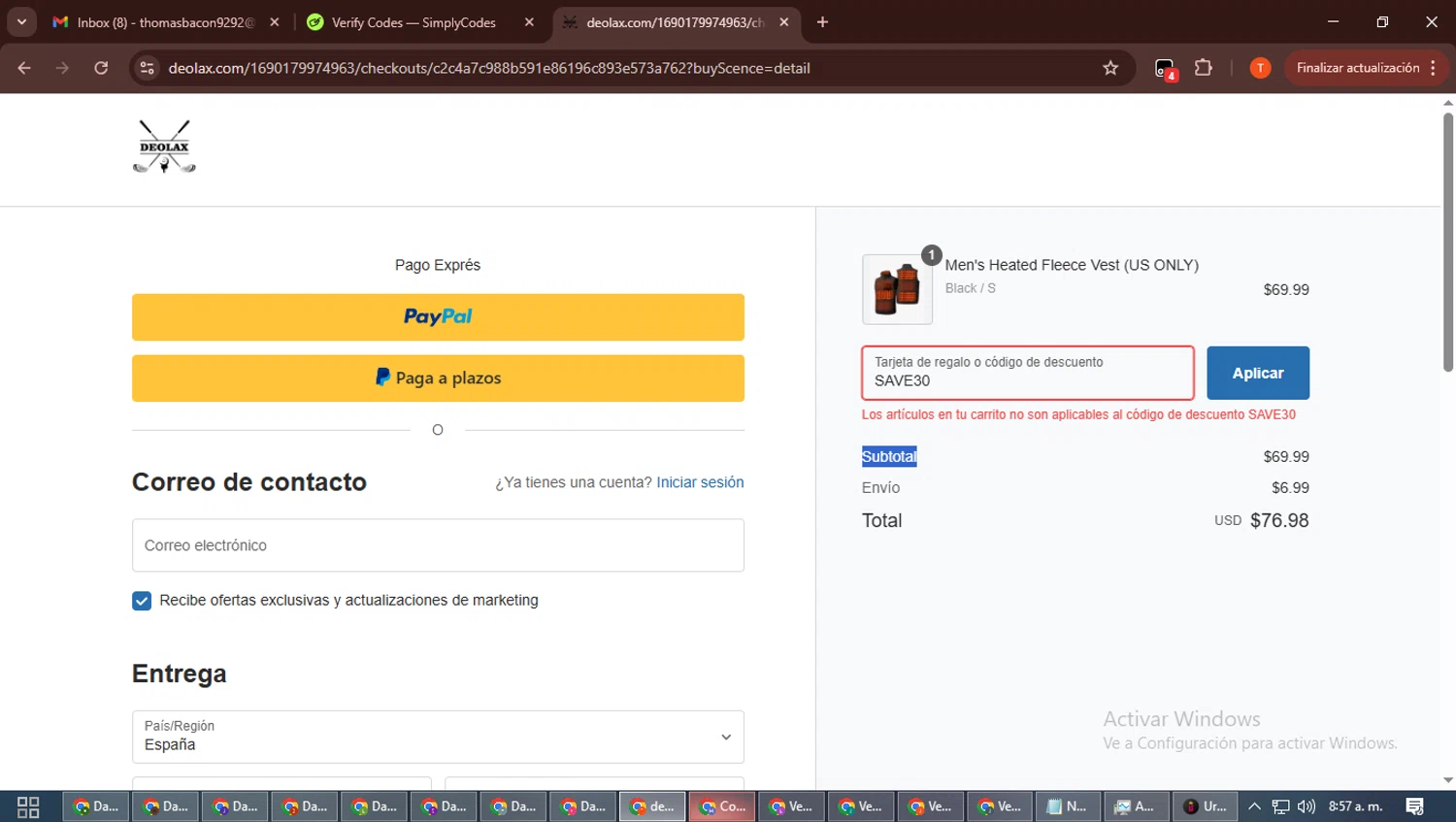Close the Verify Codes tab
The image size is (1456, 822).
coord(529,22)
